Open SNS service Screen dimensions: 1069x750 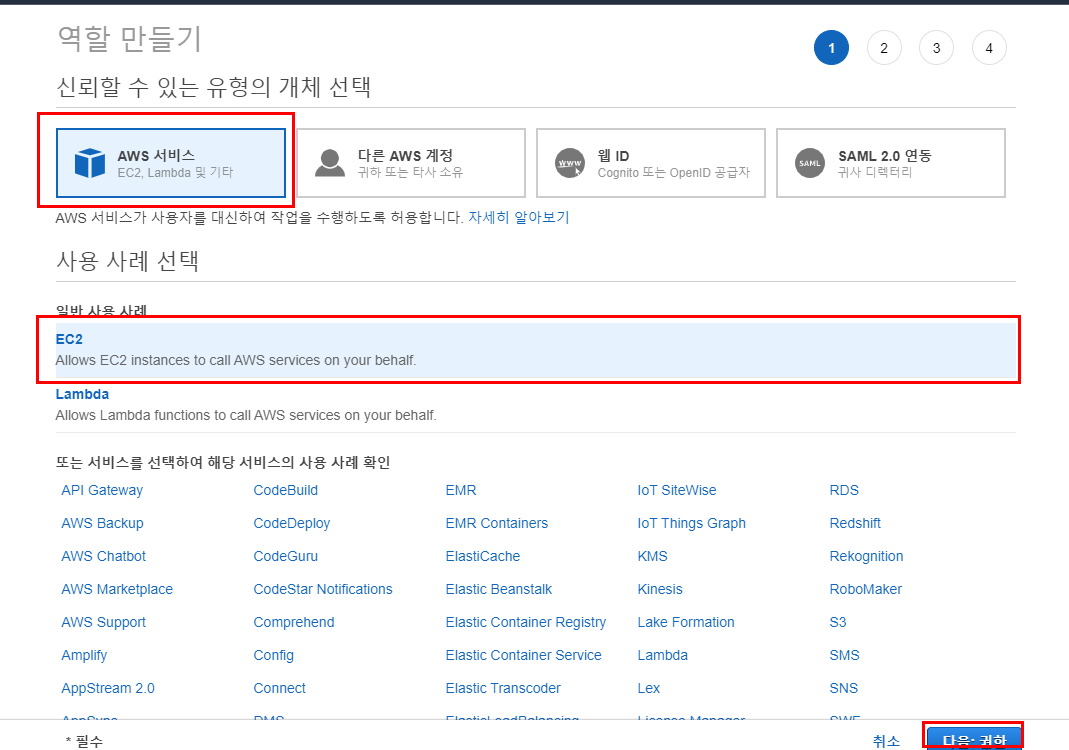click(x=843, y=688)
